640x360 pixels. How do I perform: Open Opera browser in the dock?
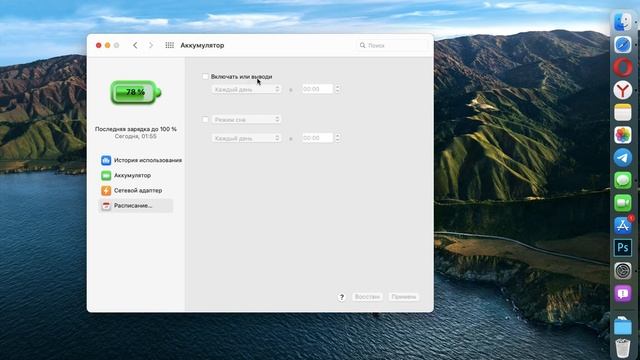[x=623, y=67]
